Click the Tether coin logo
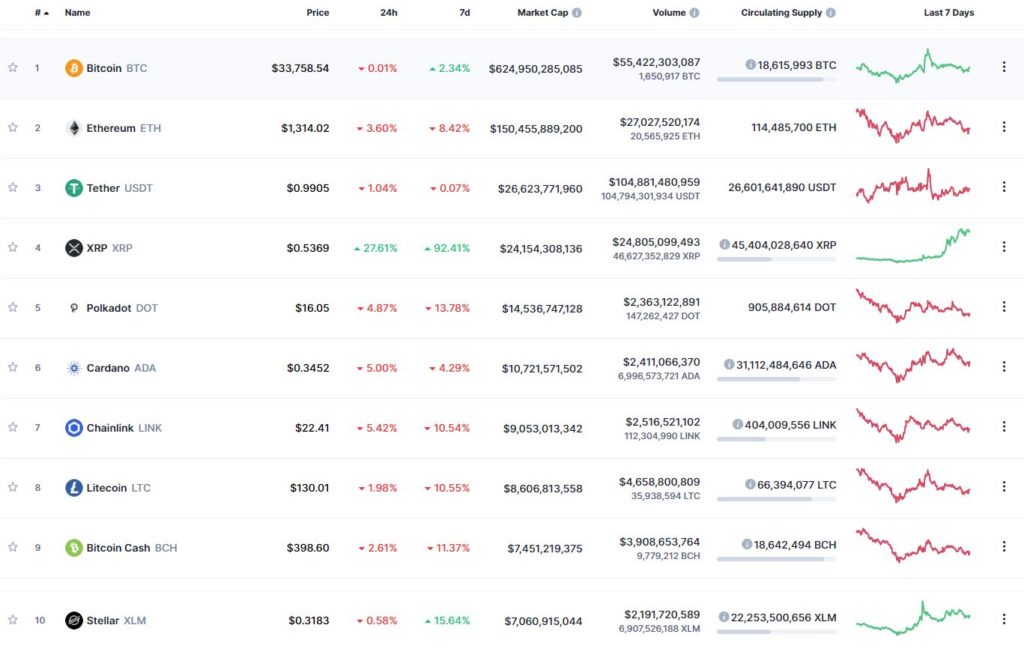The width and height of the screenshot is (1024, 649). pos(74,188)
